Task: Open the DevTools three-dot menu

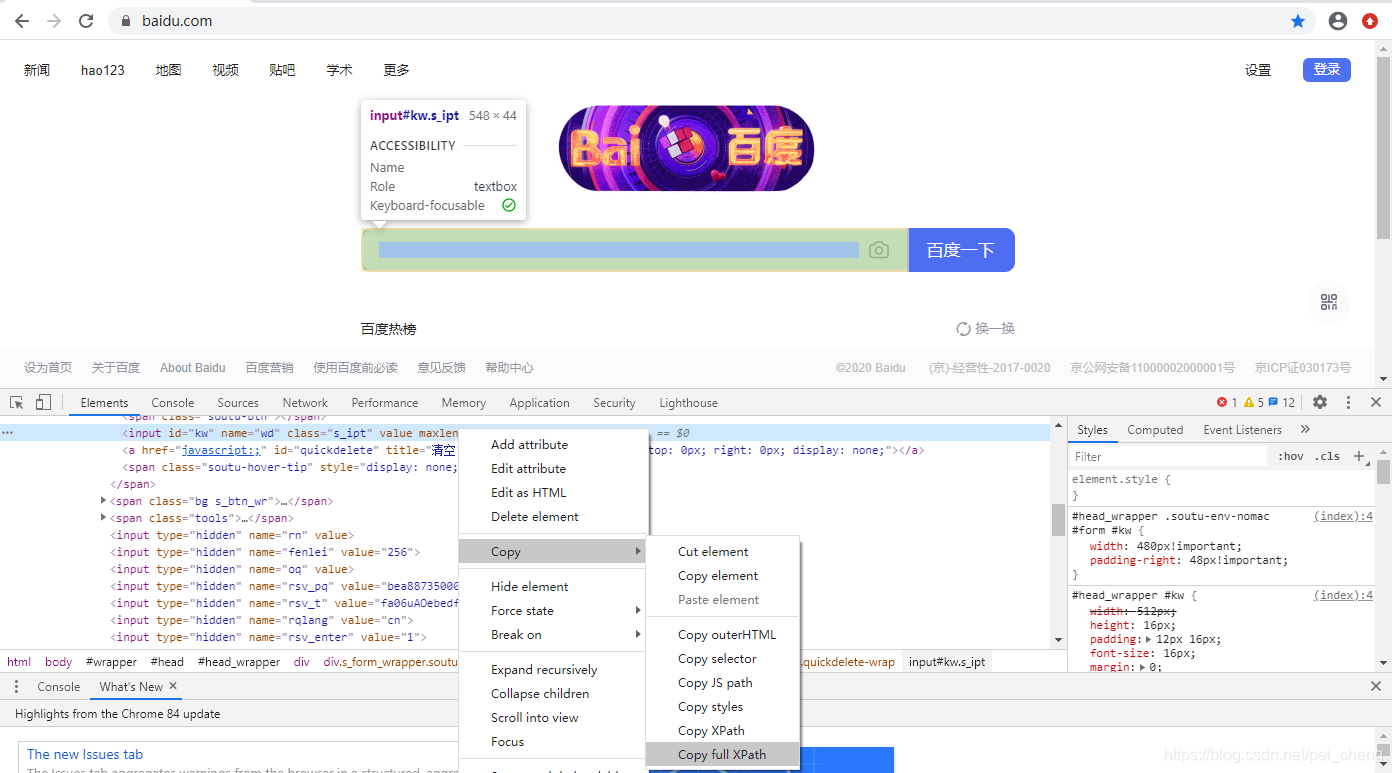Action: [1348, 402]
